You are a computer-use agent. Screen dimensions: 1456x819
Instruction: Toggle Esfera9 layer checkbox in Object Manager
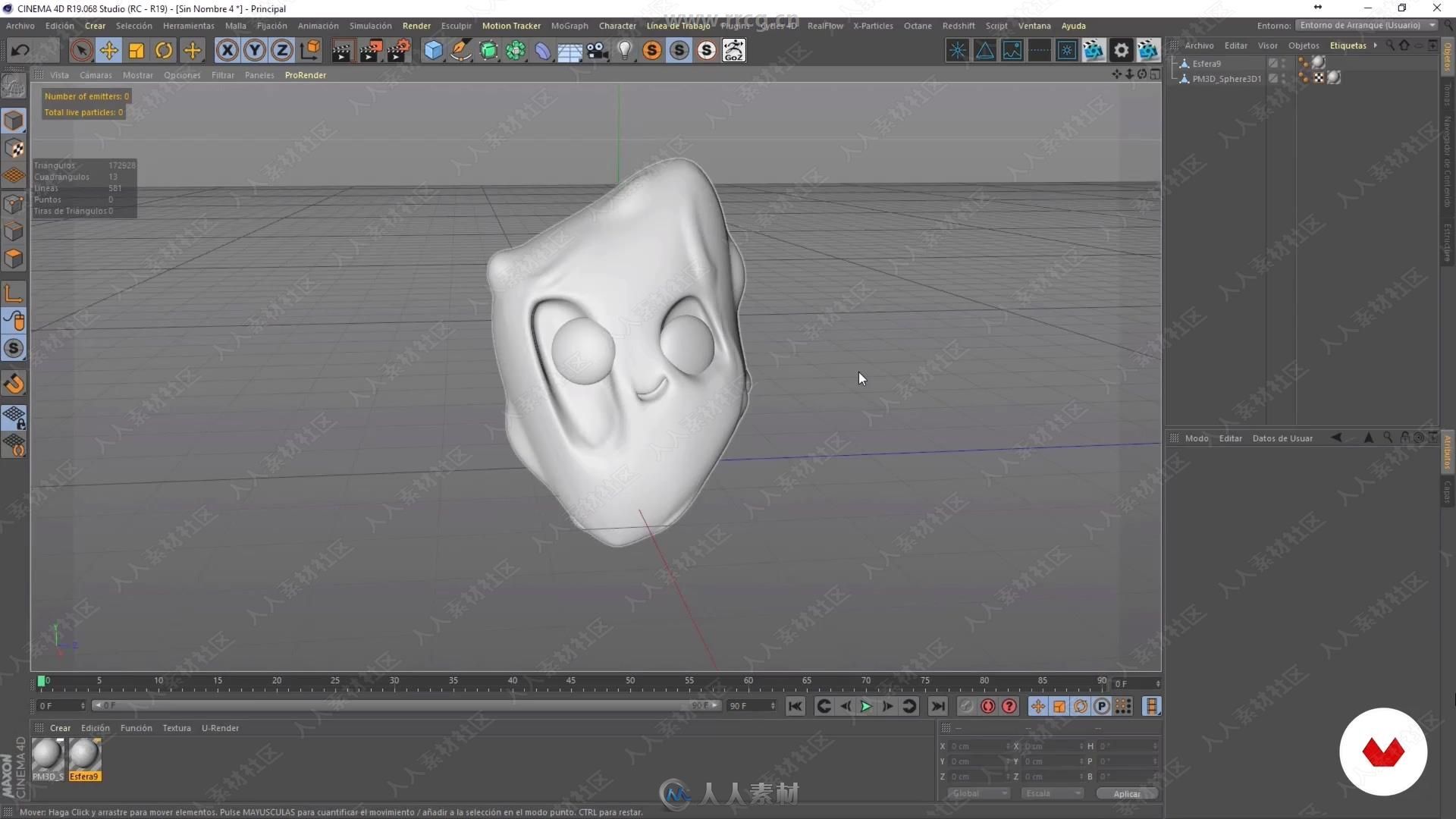point(1273,64)
